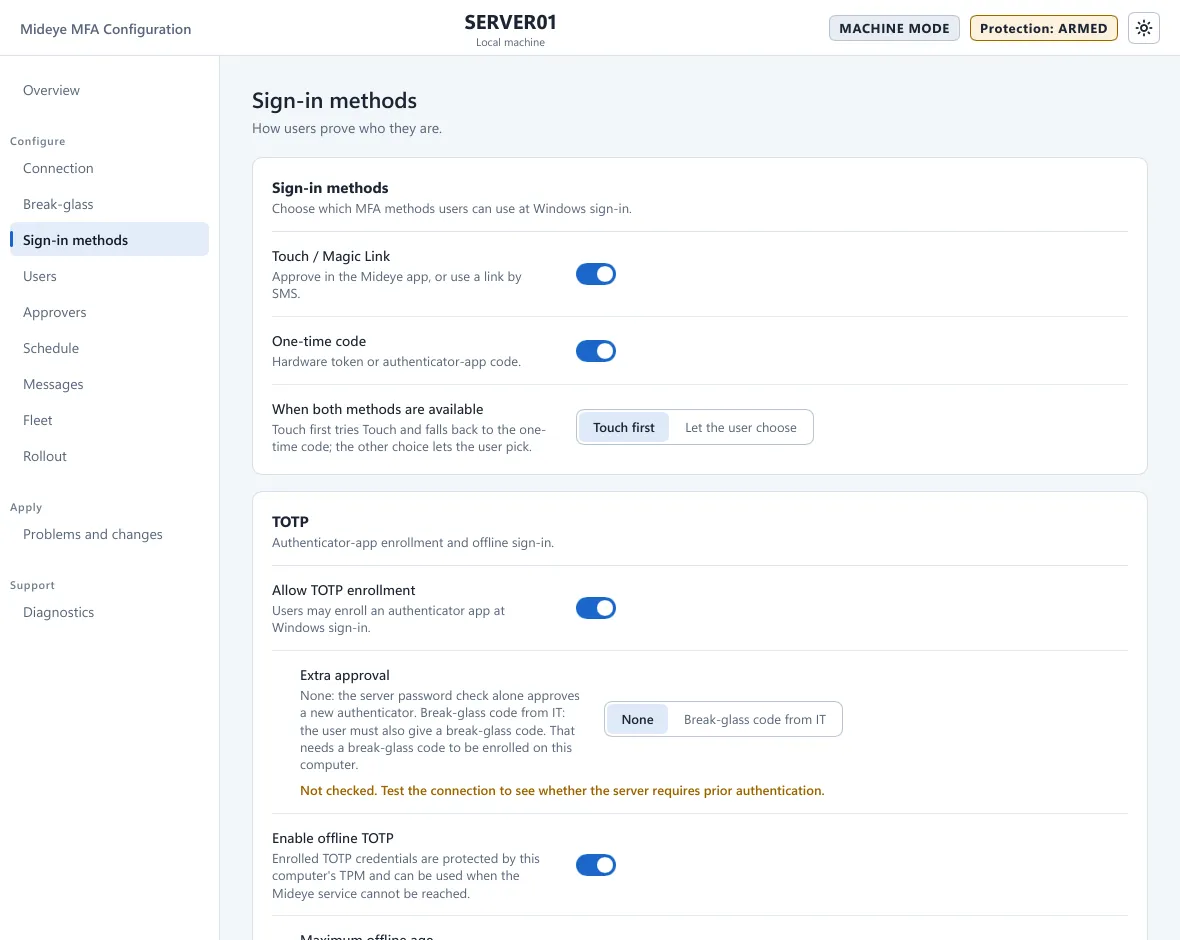Click the MACHINE MODE badge
This screenshot has height=940, width=1180.
pyautogui.click(x=894, y=29)
